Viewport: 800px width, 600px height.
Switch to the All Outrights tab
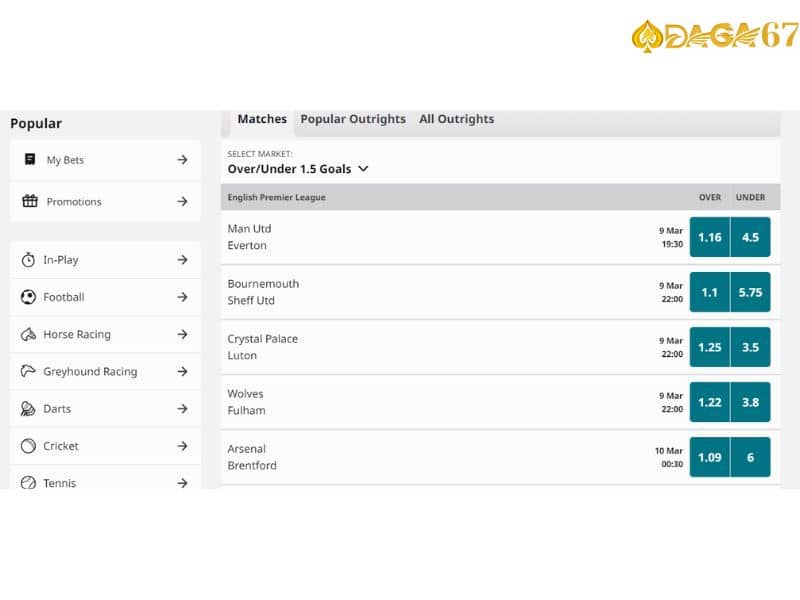tap(457, 119)
